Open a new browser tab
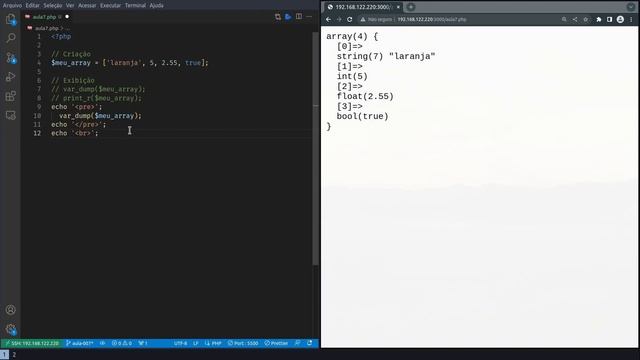This screenshot has width=640, height=360. (411, 7)
